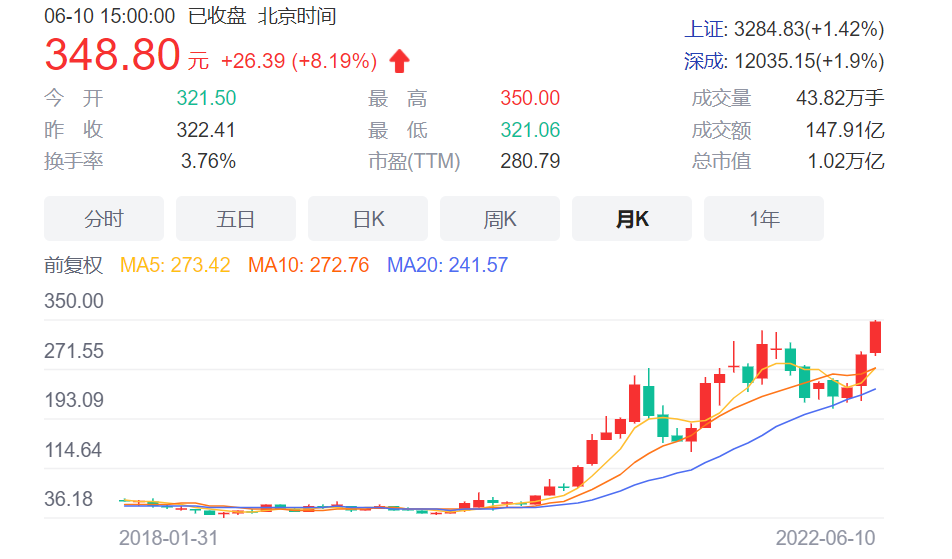Click the 成交额 value 147.91亿

(845, 130)
